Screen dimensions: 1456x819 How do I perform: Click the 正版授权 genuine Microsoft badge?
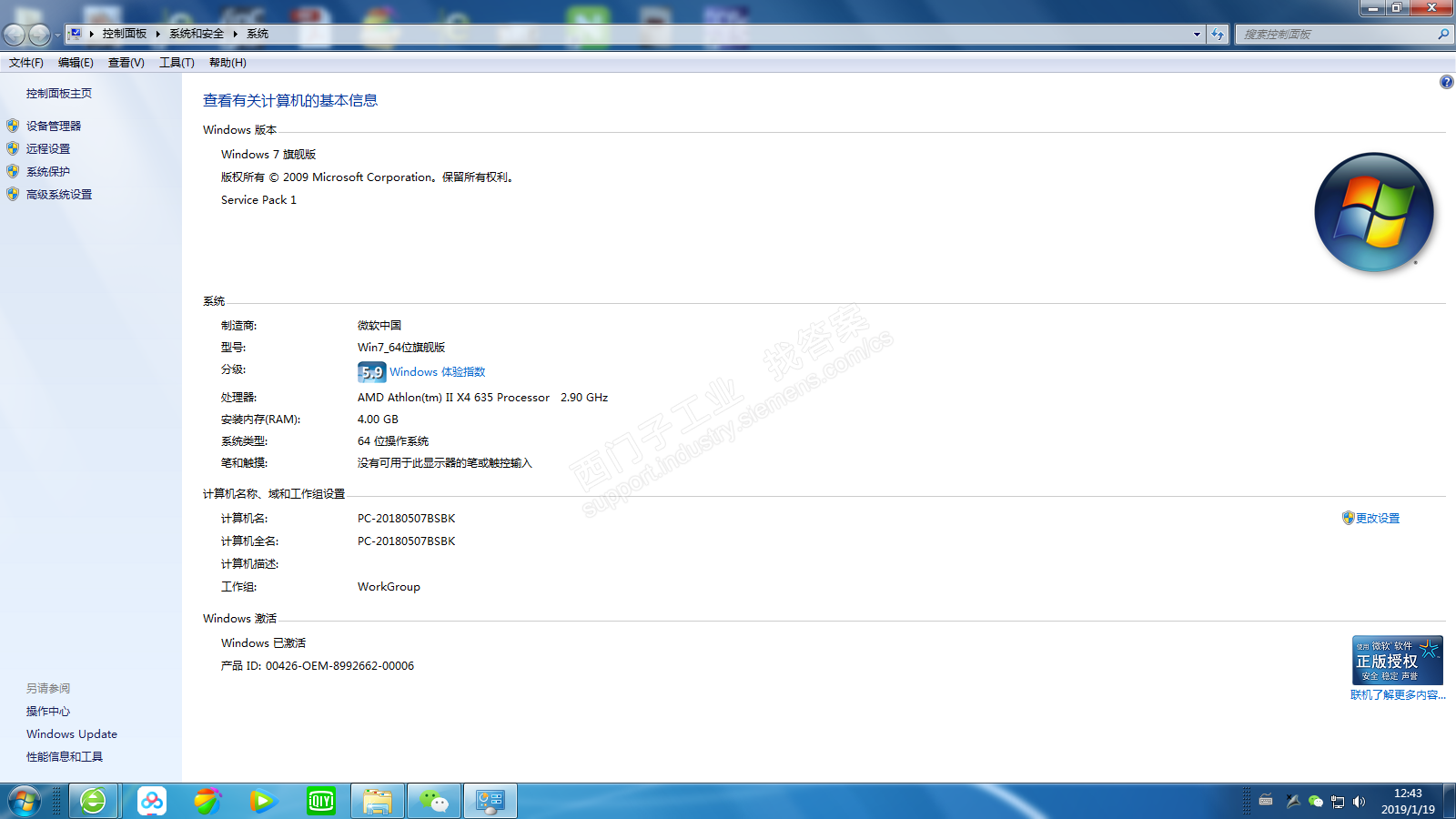coord(1398,661)
